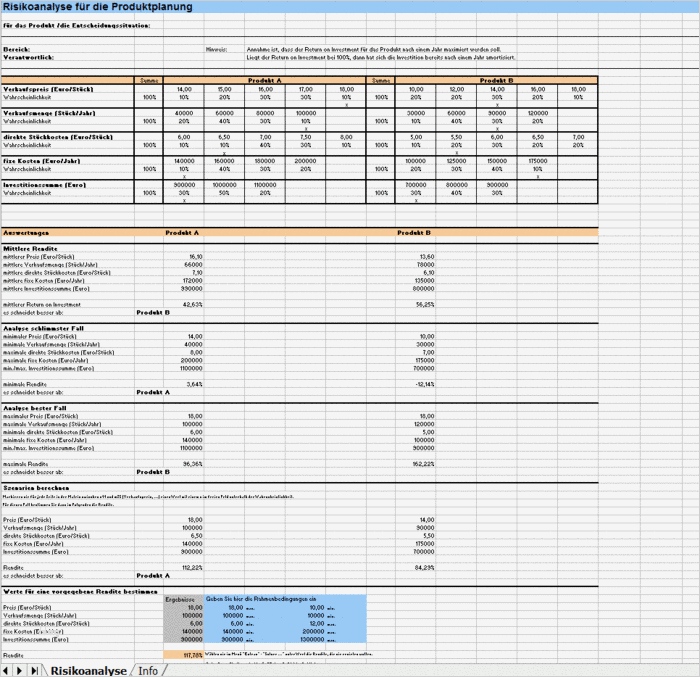
Task: Click the bold 'Verkaufspreis (Euro/Stück)' row label
Action: [x=48, y=89]
